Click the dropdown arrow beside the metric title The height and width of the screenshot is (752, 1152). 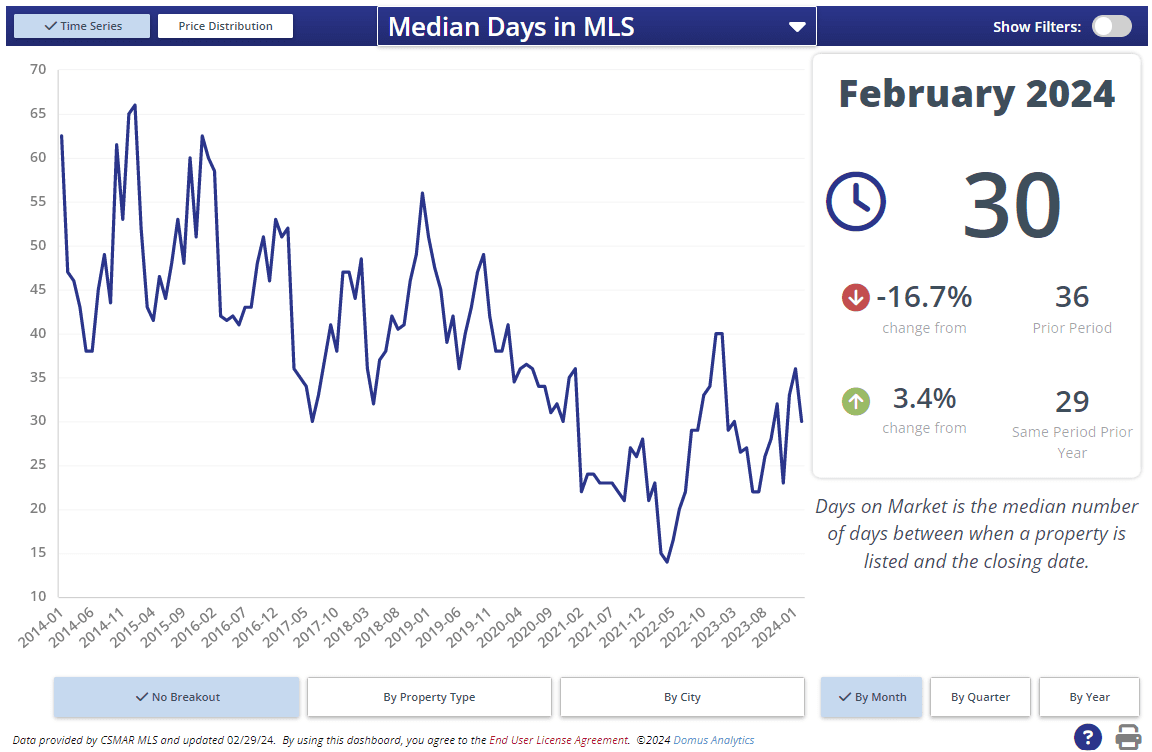pos(797,27)
